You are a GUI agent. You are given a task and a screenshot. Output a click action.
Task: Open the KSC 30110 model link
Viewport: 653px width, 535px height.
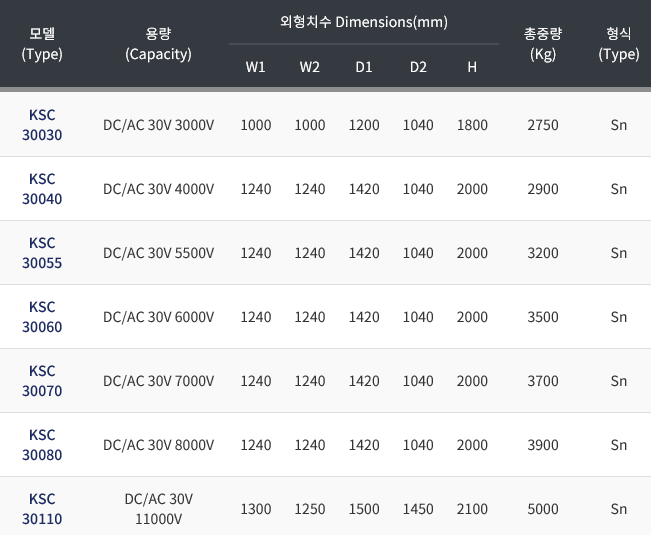[x=42, y=509]
